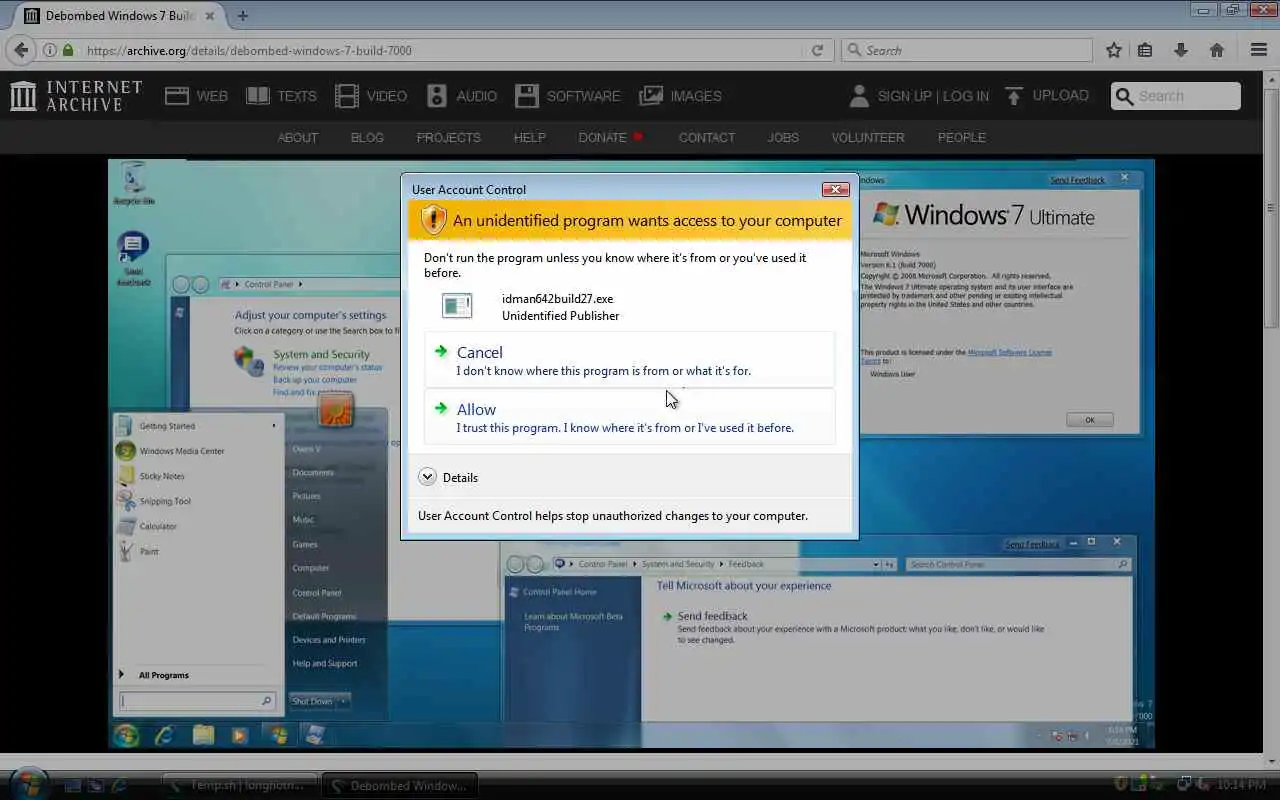
Task: Reload the current page
Action: coord(817,50)
